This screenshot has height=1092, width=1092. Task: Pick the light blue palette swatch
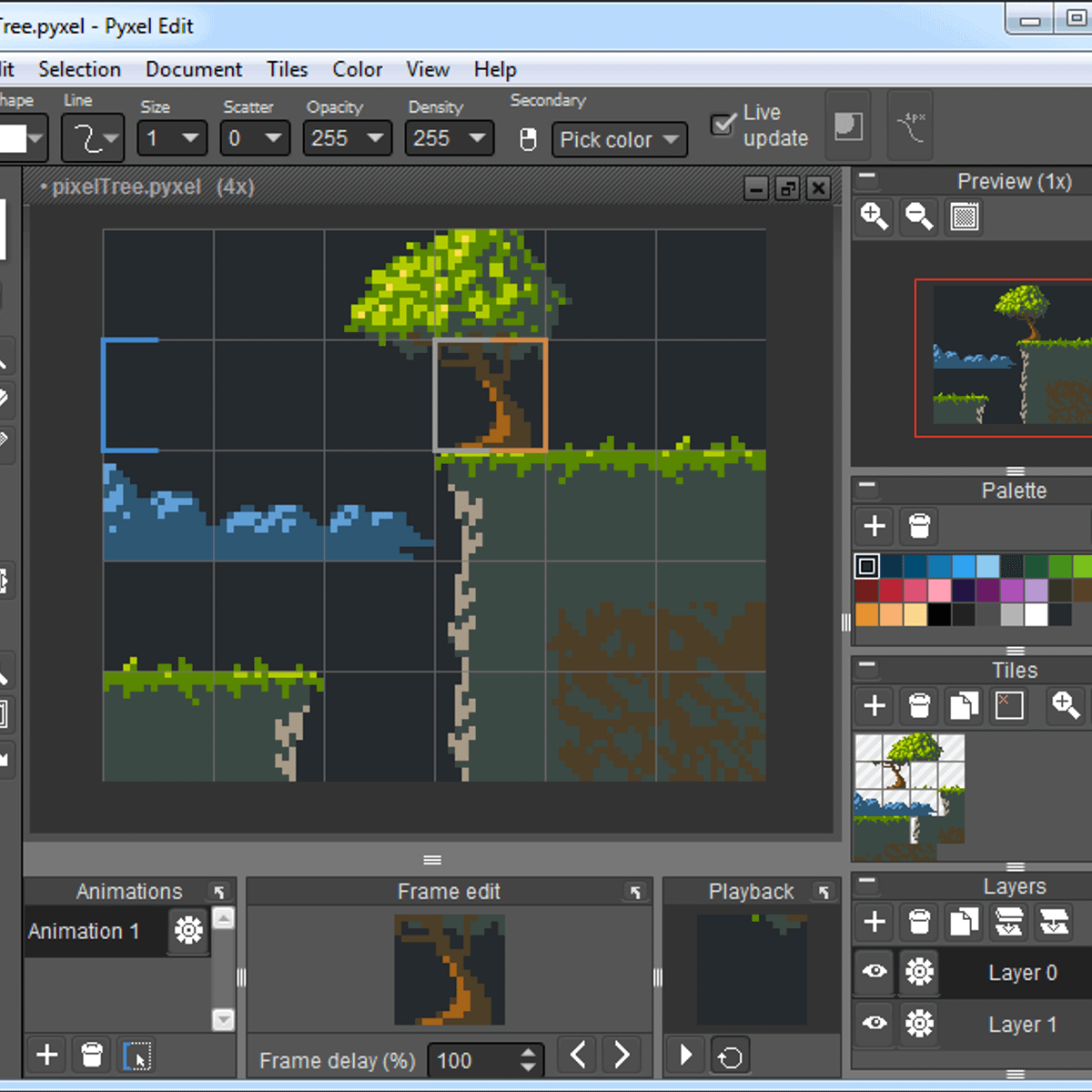coord(988,566)
